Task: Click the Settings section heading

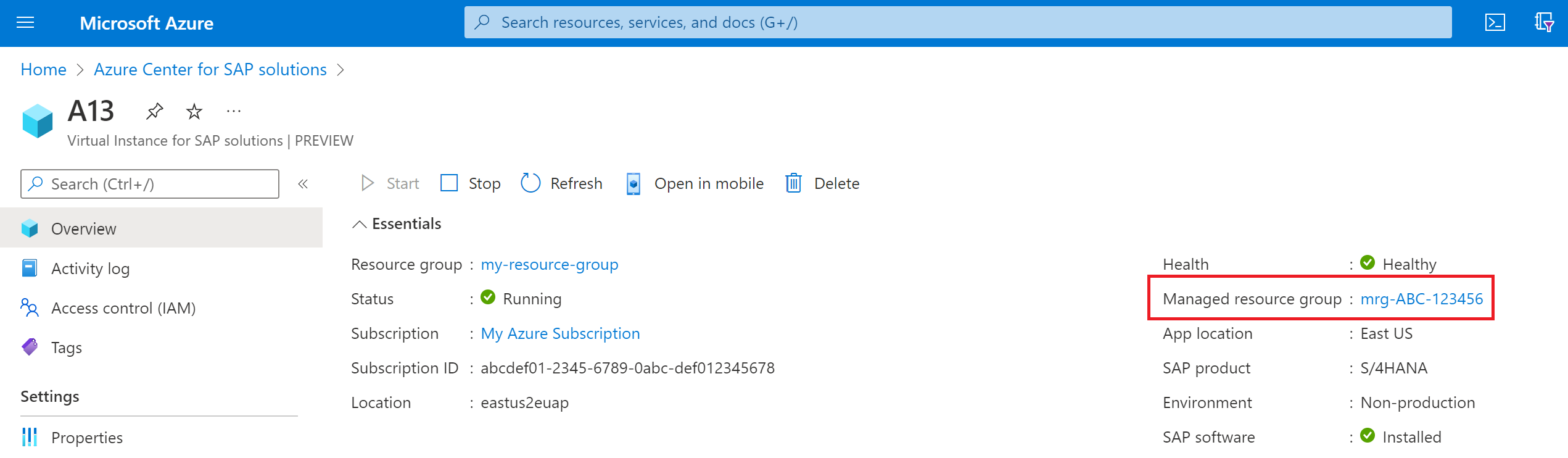Action: (50, 396)
